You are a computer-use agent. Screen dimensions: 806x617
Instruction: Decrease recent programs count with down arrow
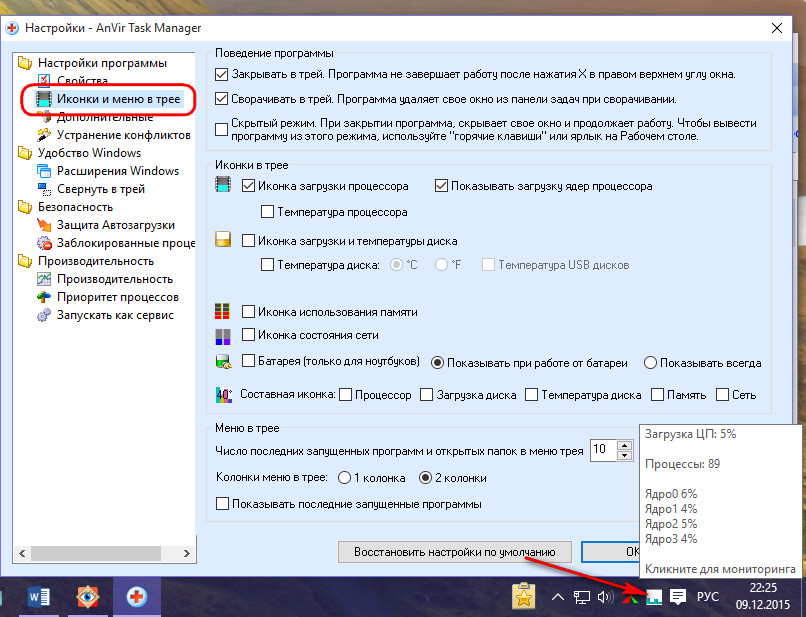625,456
